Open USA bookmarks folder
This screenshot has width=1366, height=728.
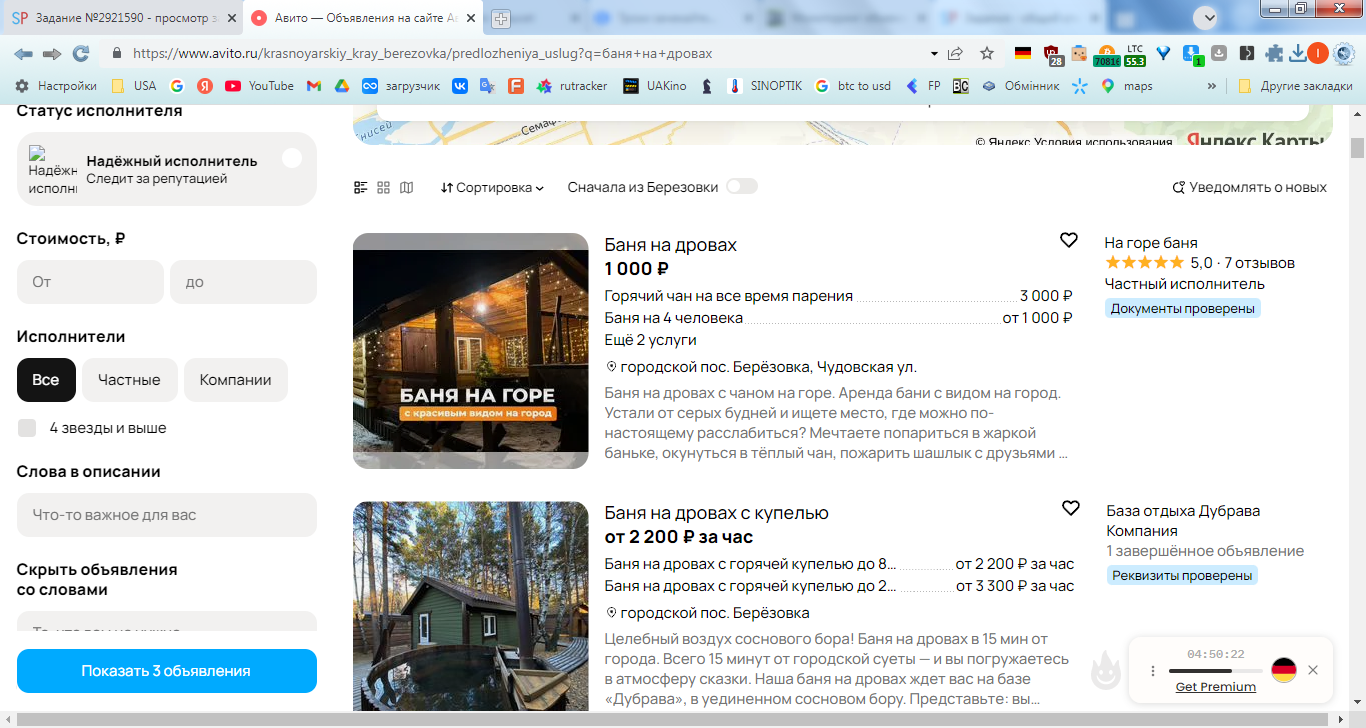(134, 86)
